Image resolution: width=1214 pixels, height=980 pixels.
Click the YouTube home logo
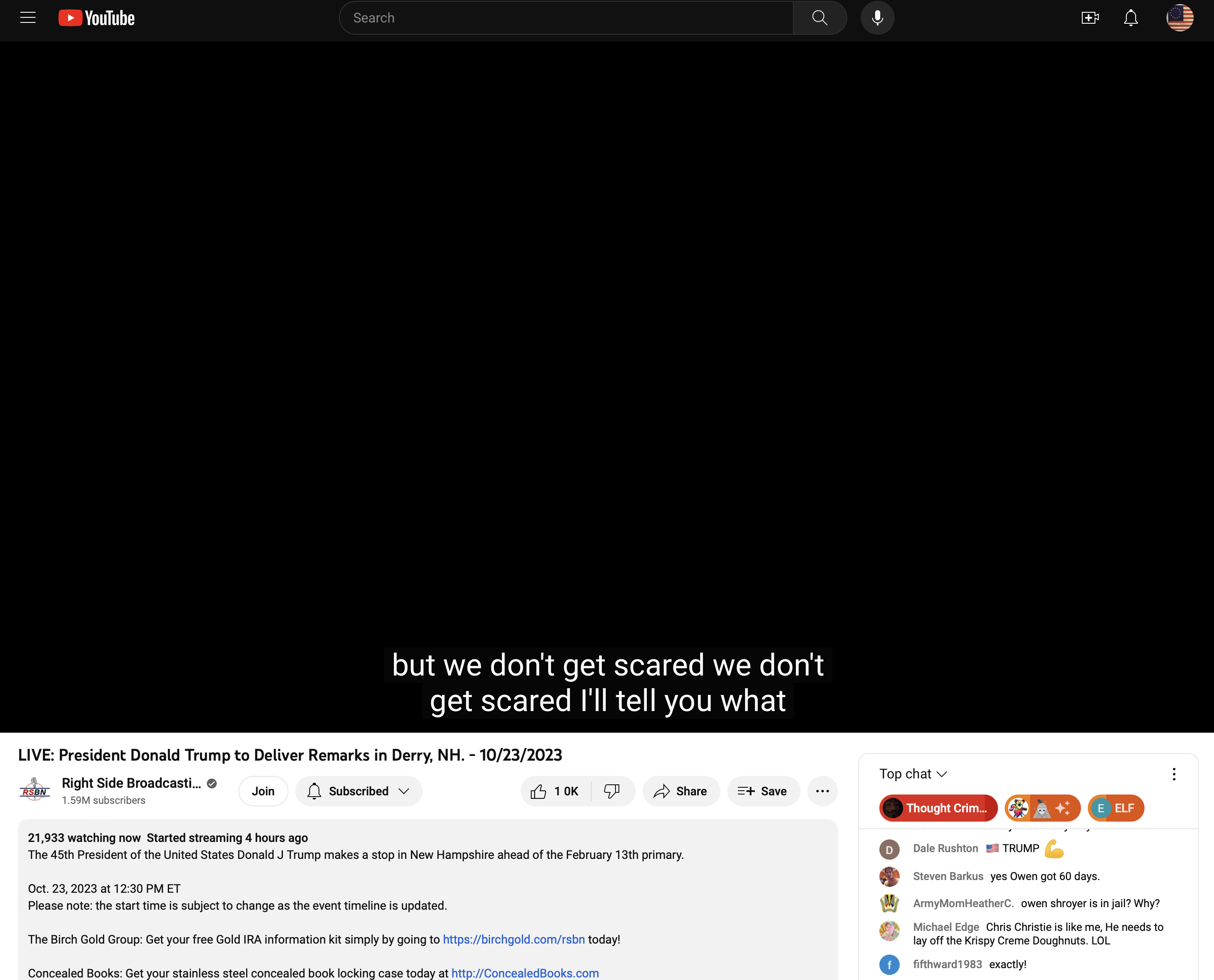[97, 18]
